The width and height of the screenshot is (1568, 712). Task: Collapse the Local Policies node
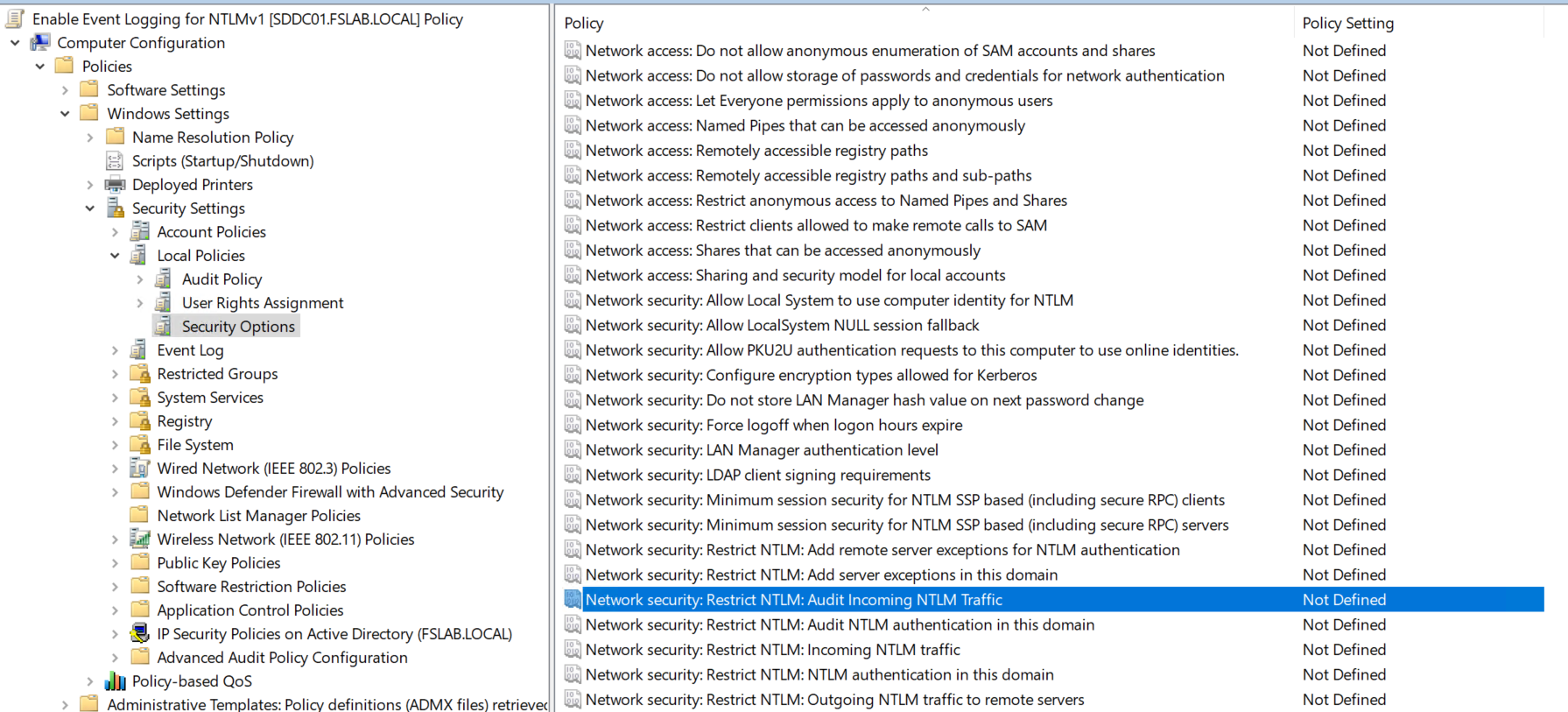click(115, 255)
